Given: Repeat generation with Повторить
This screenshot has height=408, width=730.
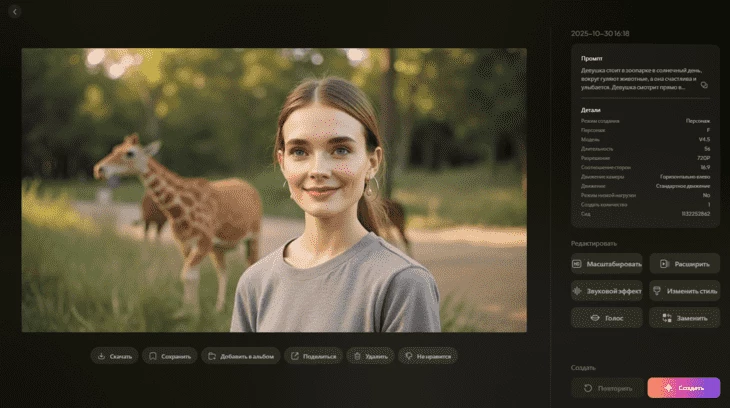Looking at the screenshot, I should 606,388.
